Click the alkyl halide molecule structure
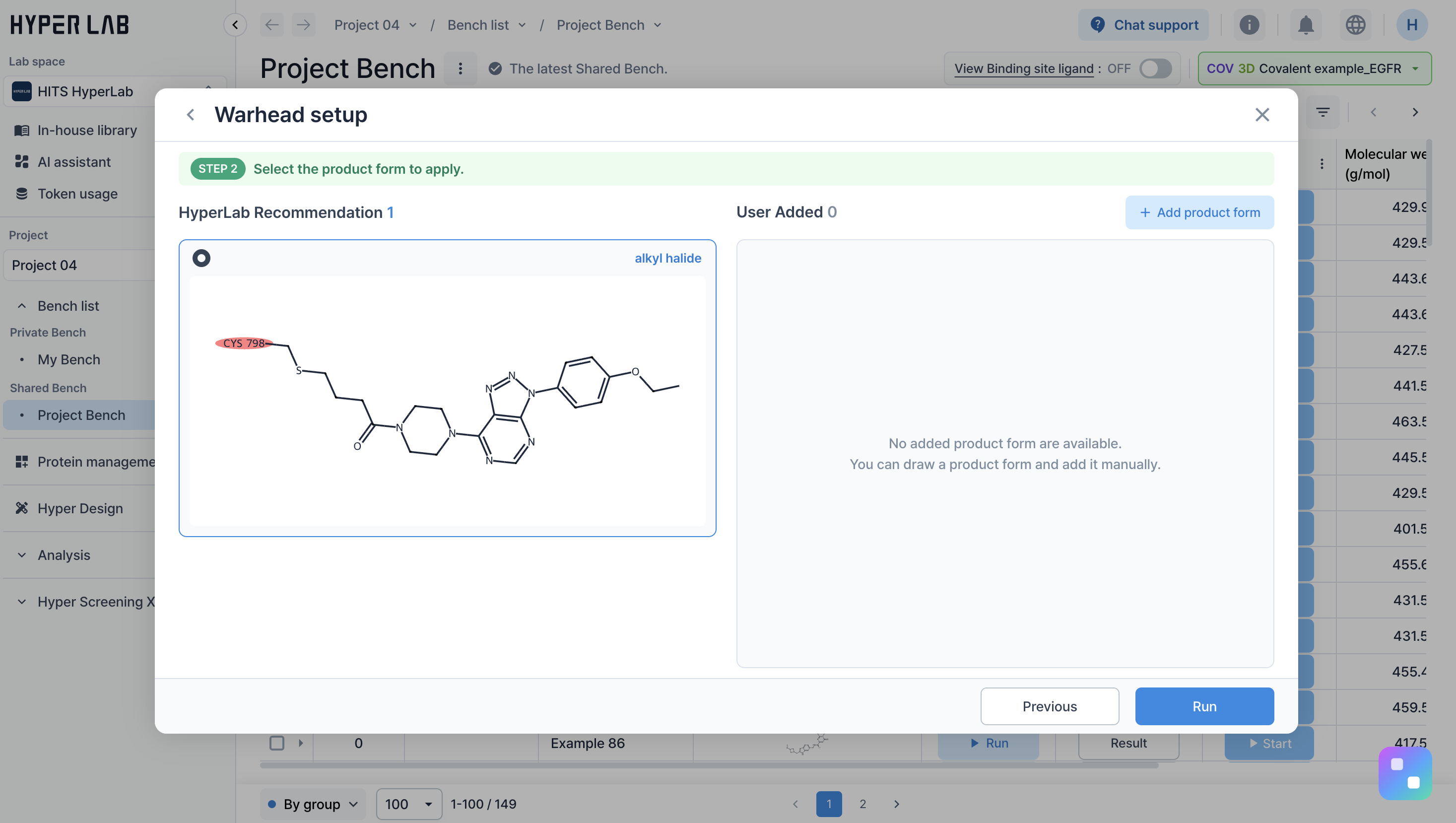The height and width of the screenshot is (823, 1456). 447,402
